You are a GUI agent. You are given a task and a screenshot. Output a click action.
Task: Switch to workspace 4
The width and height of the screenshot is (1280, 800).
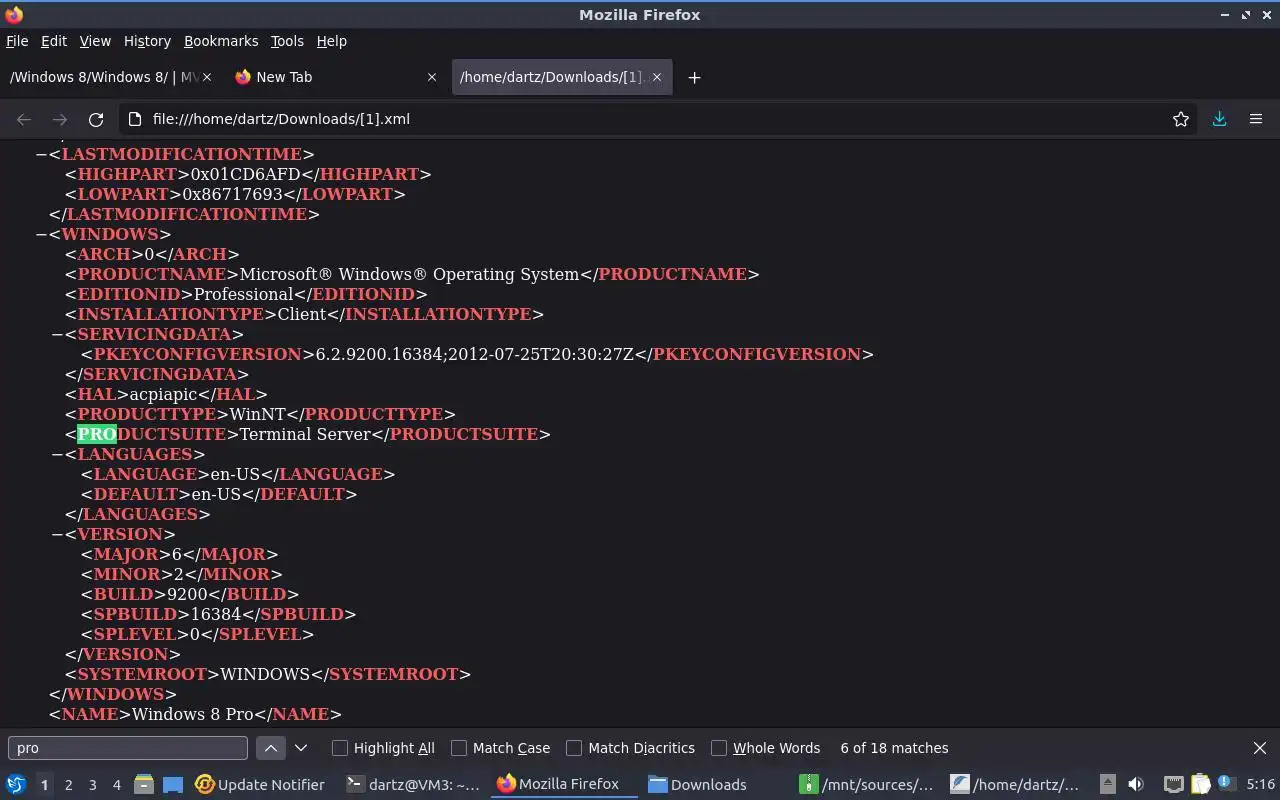[116, 785]
